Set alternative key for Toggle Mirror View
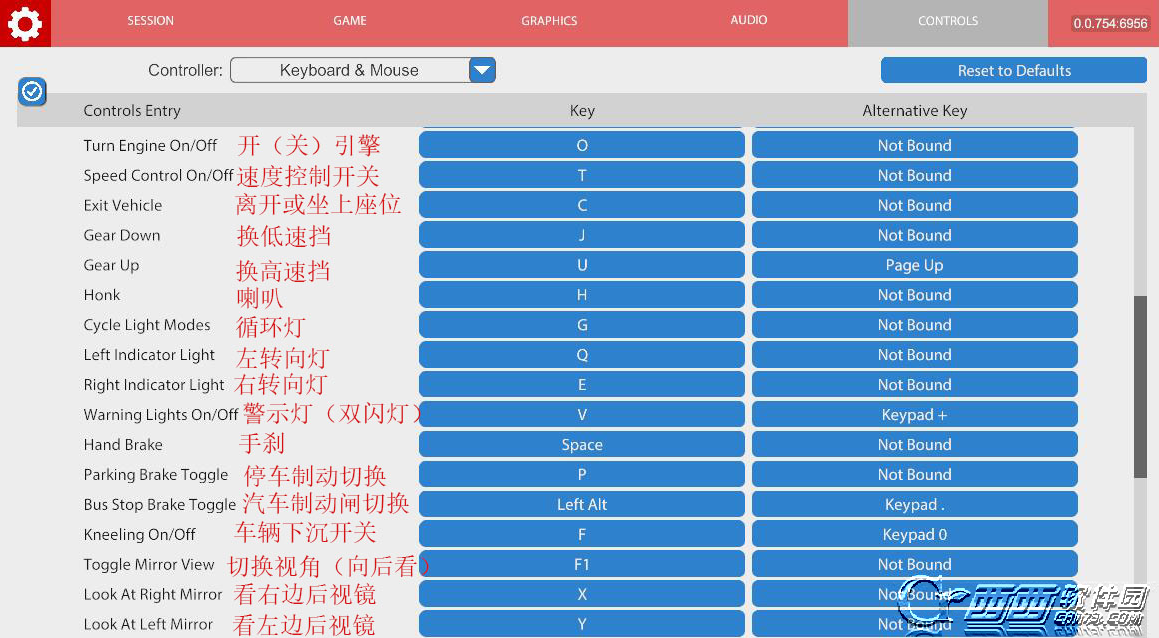Screen dimensions: 1159x638 coord(914,564)
